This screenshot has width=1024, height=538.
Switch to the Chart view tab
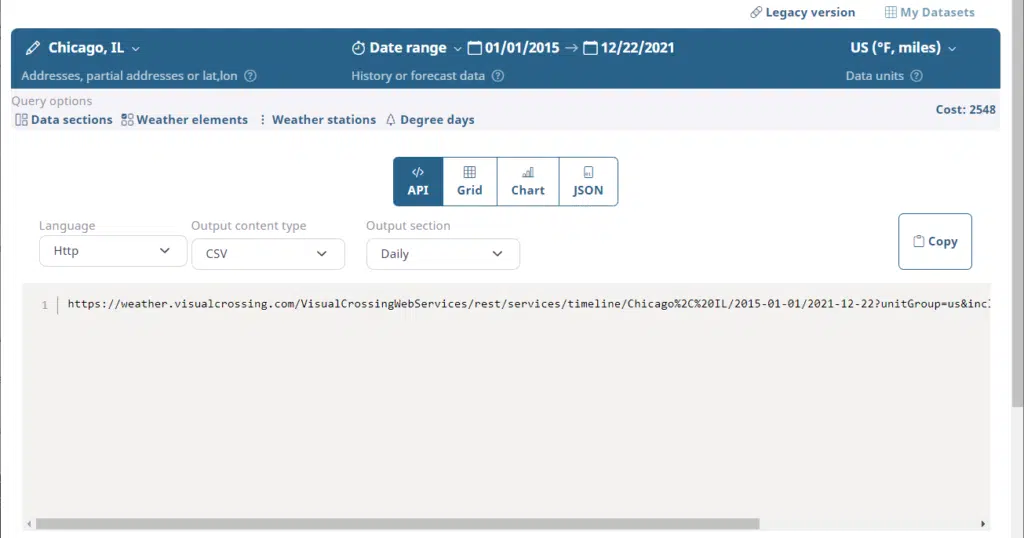pyautogui.click(x=528, y=181)
